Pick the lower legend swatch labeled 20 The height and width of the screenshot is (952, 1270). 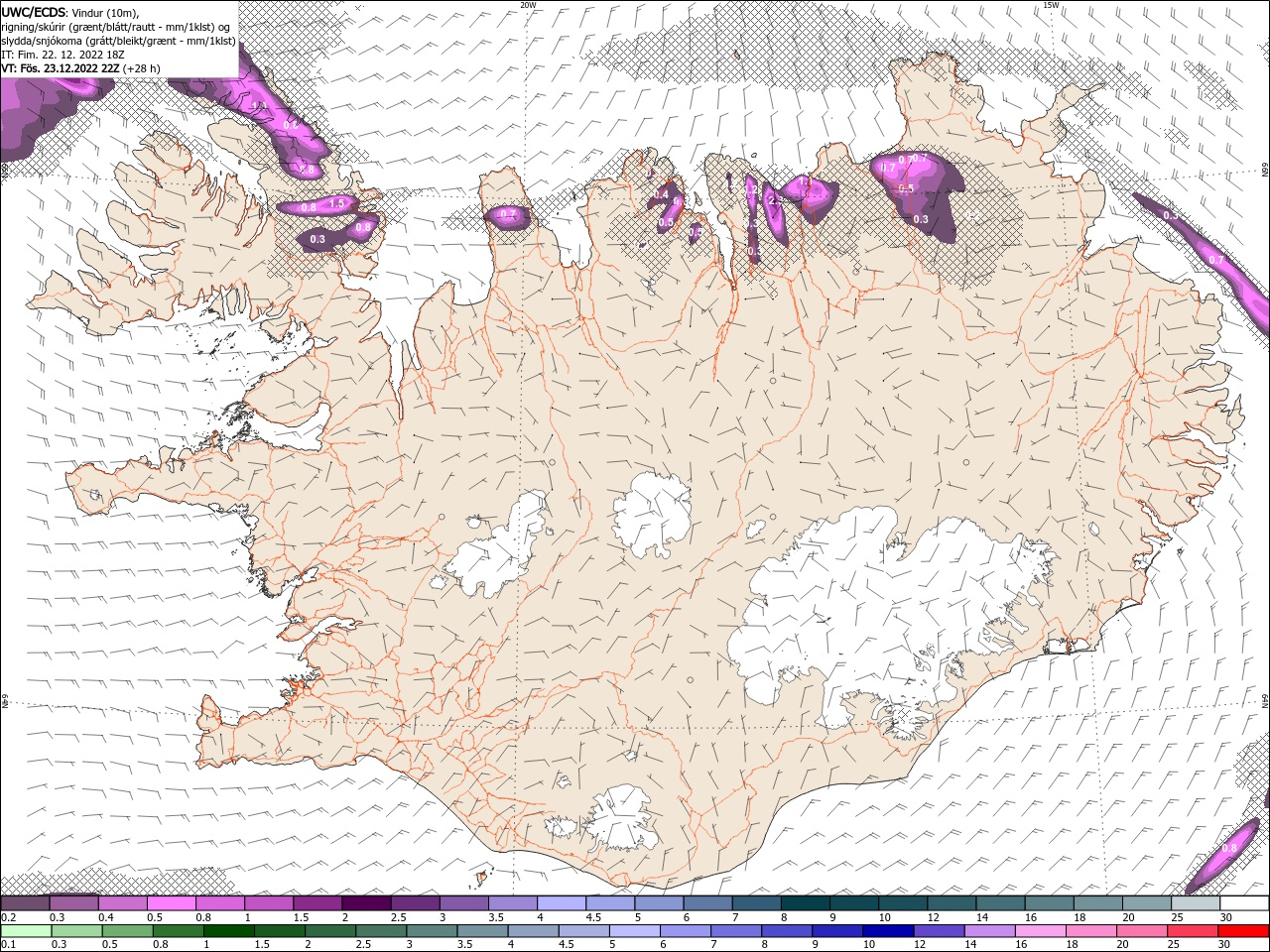[x=1142, y=931]
